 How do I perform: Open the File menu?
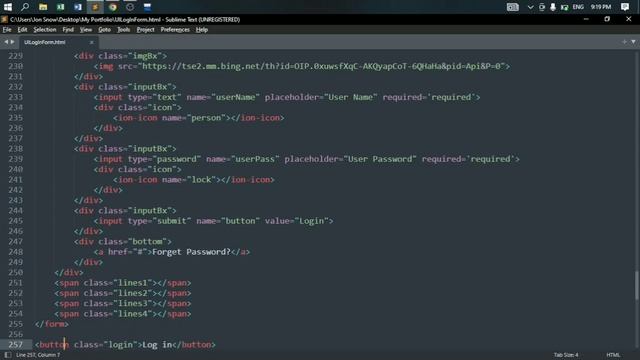7,29
